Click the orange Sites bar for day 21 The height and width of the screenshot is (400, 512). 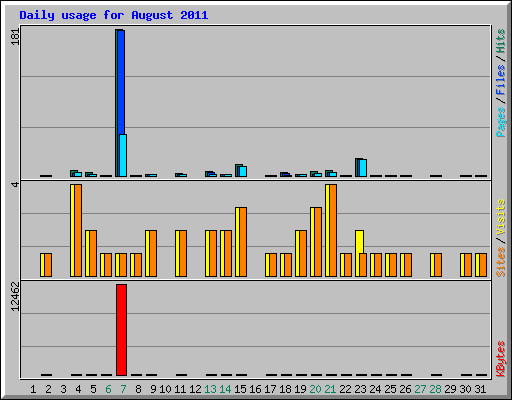[333, 230]
